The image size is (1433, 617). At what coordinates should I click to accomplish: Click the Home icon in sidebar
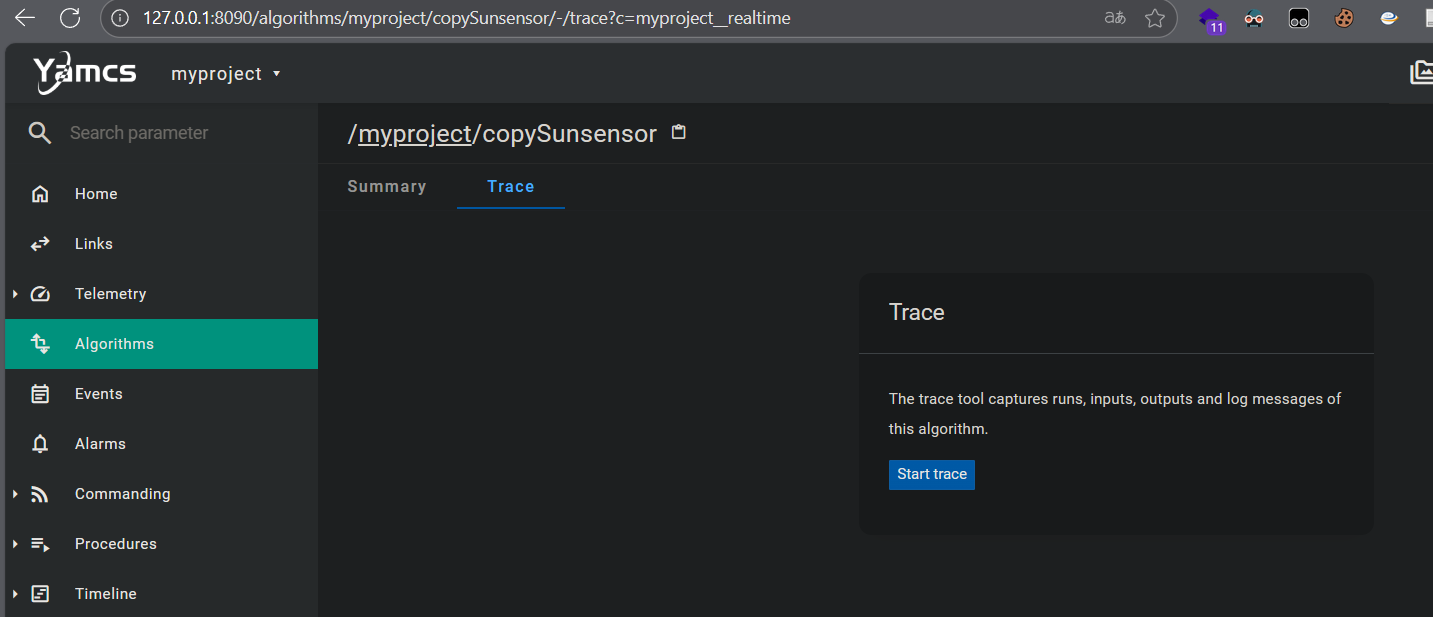40,194
